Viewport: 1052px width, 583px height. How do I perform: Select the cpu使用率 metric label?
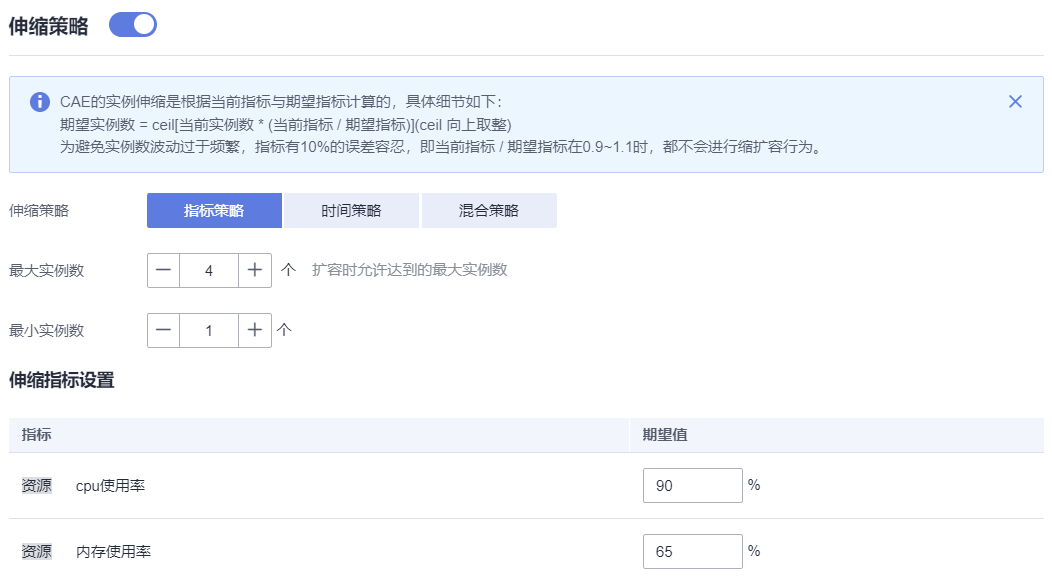coord(110,486)
